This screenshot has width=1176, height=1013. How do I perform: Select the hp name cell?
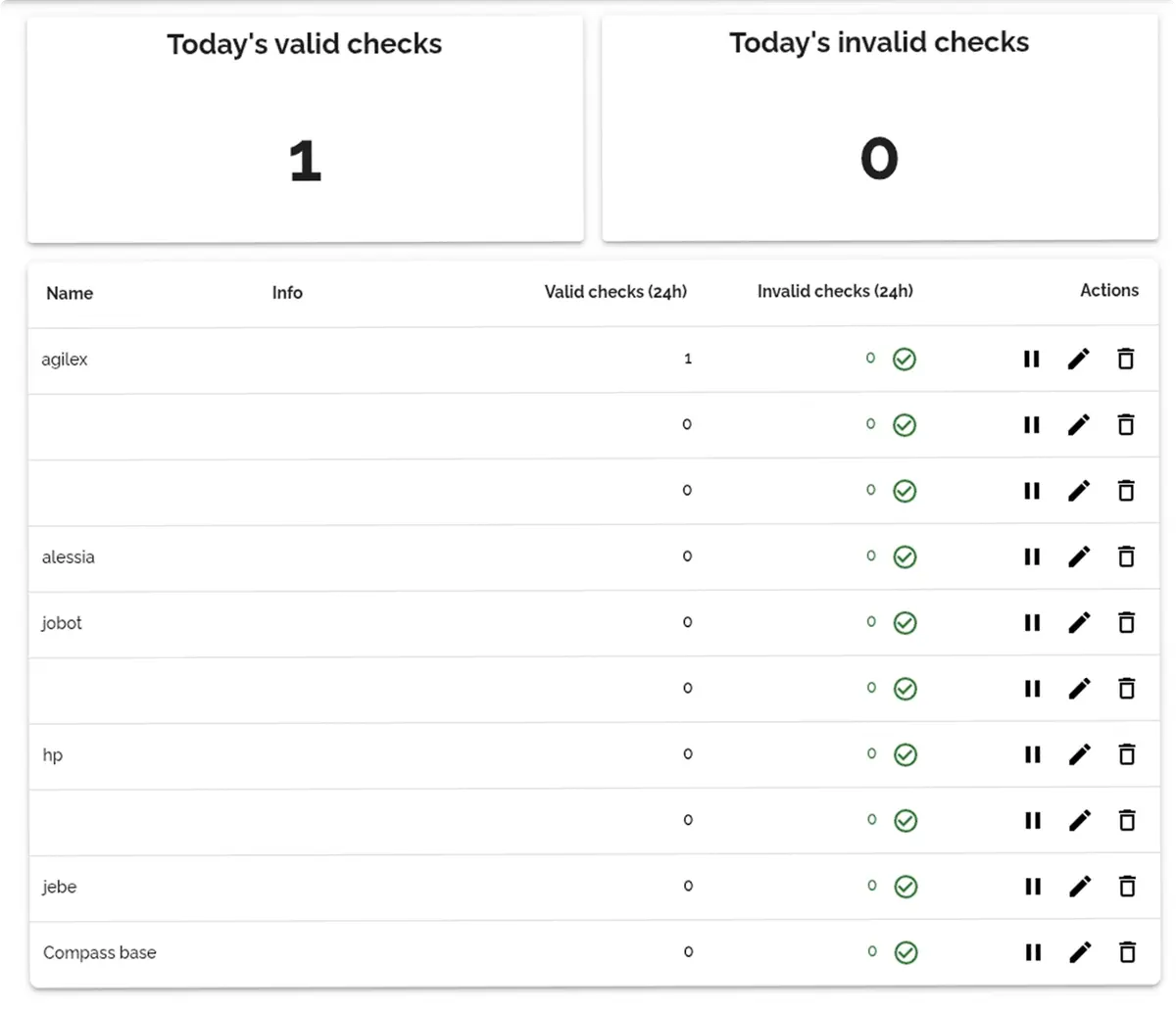coord(53,755)
